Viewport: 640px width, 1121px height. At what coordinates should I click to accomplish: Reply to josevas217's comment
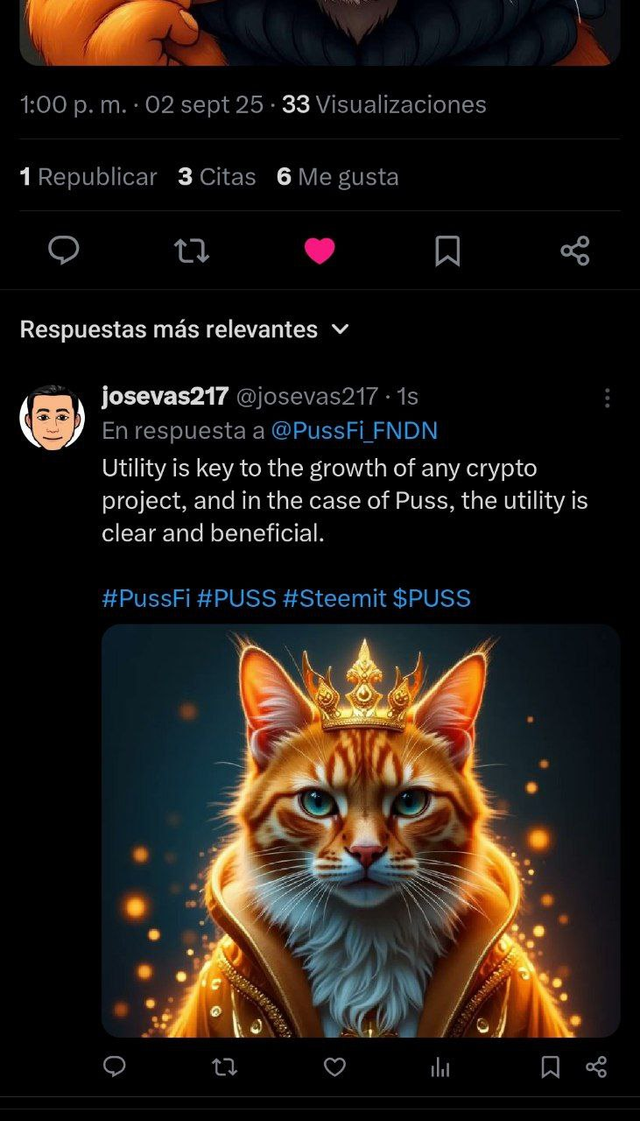pyautogui.click(x=115, y=1067)
